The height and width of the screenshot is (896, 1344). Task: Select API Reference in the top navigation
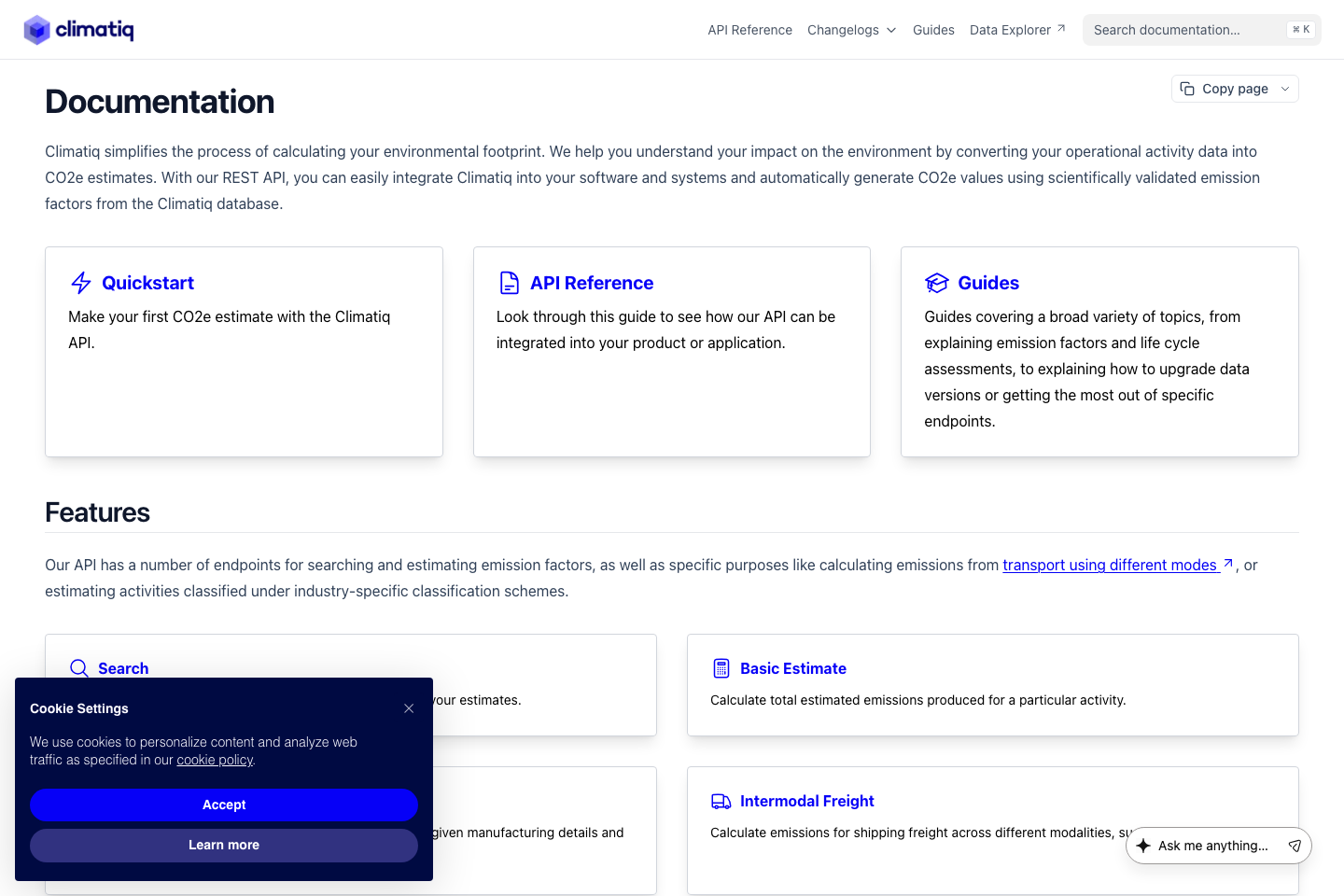pos(749,29)
